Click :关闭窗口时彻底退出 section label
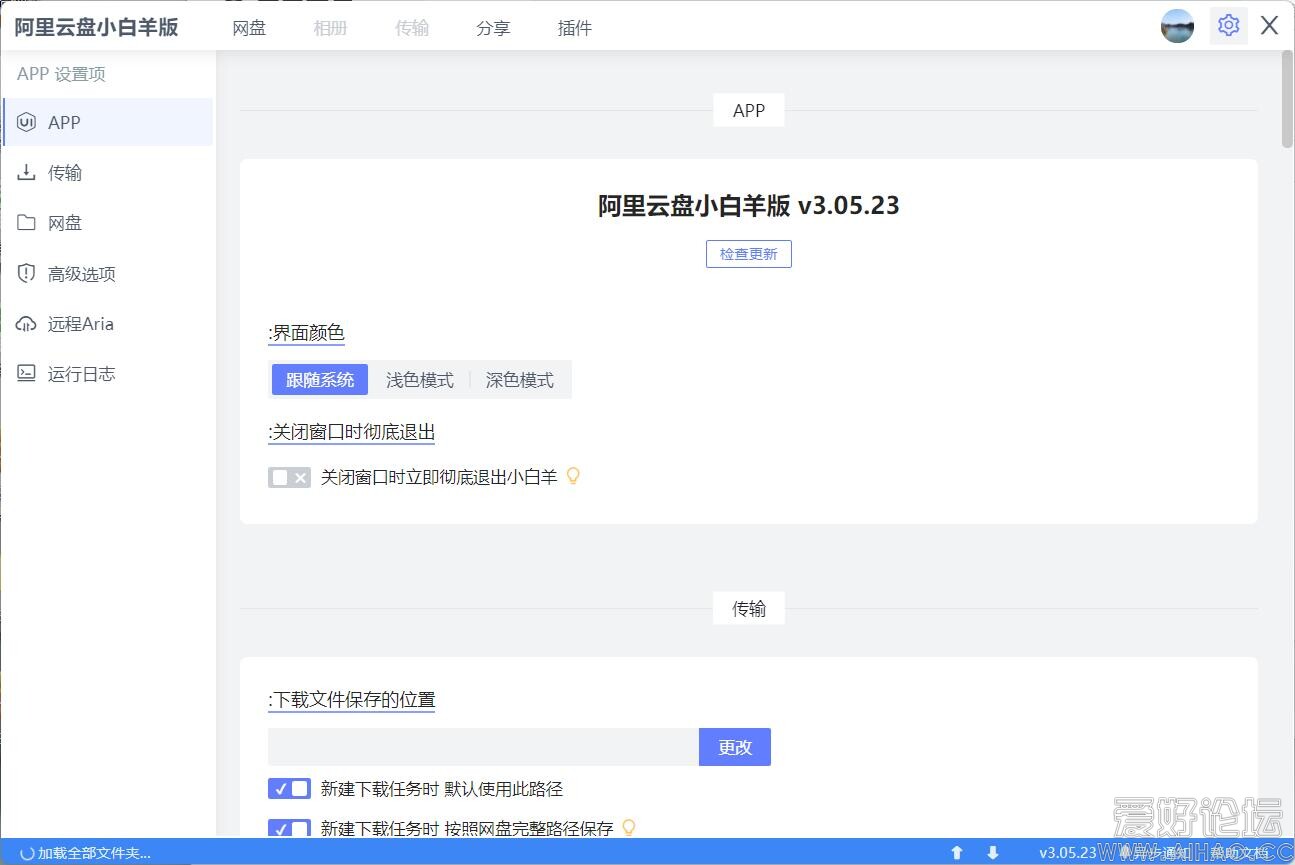1295x865 pixels. click(x=352, y=432)
